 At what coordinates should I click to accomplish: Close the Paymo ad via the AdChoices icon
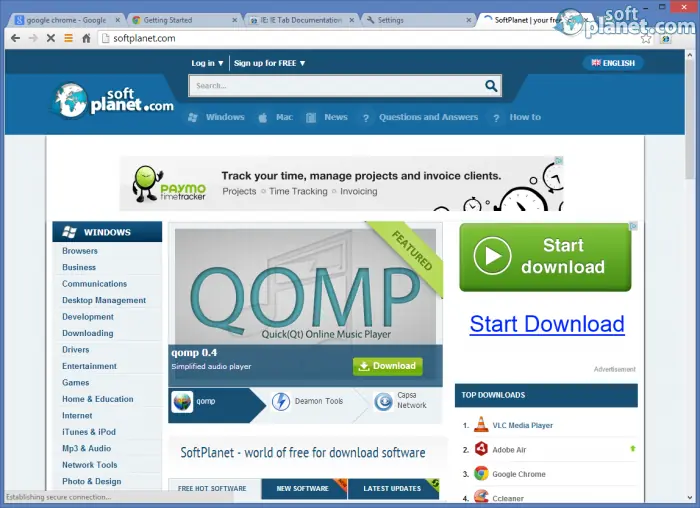pos(559,160)
